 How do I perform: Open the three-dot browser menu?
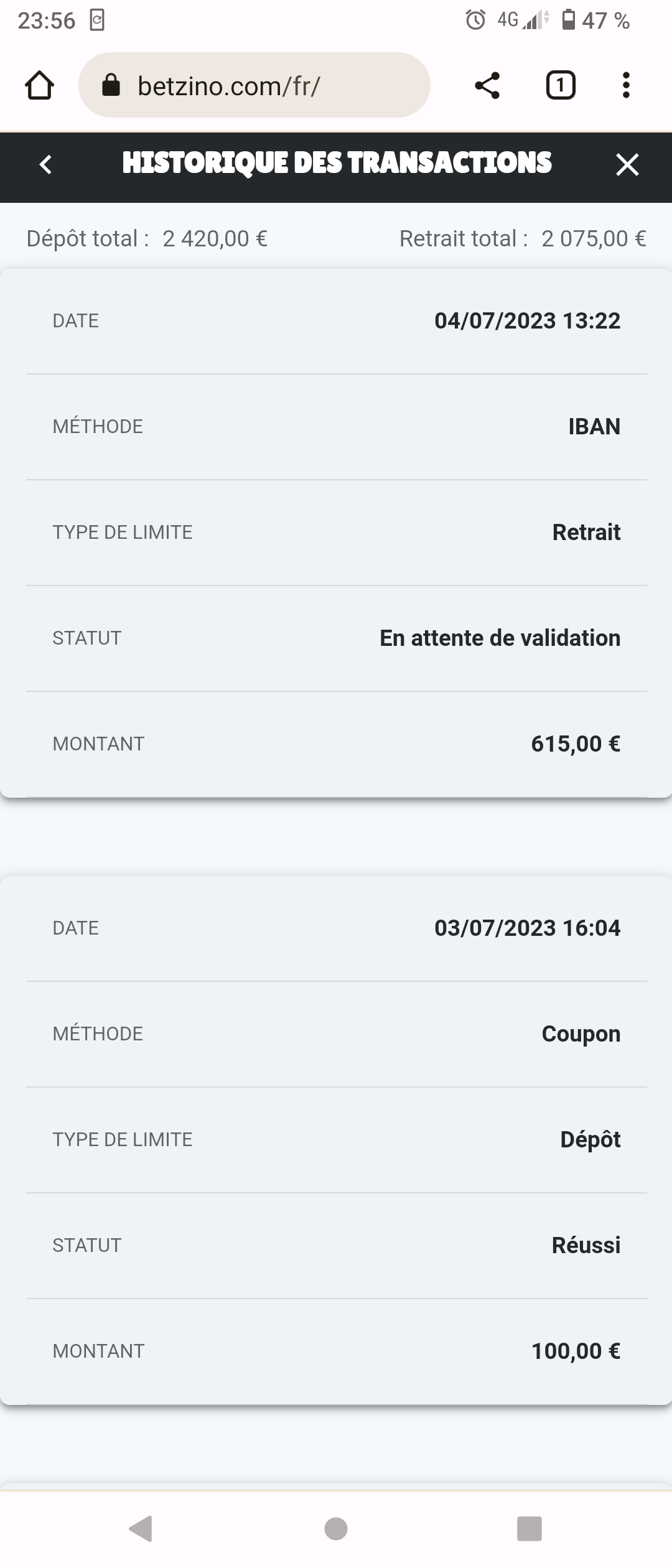(626, 85)
